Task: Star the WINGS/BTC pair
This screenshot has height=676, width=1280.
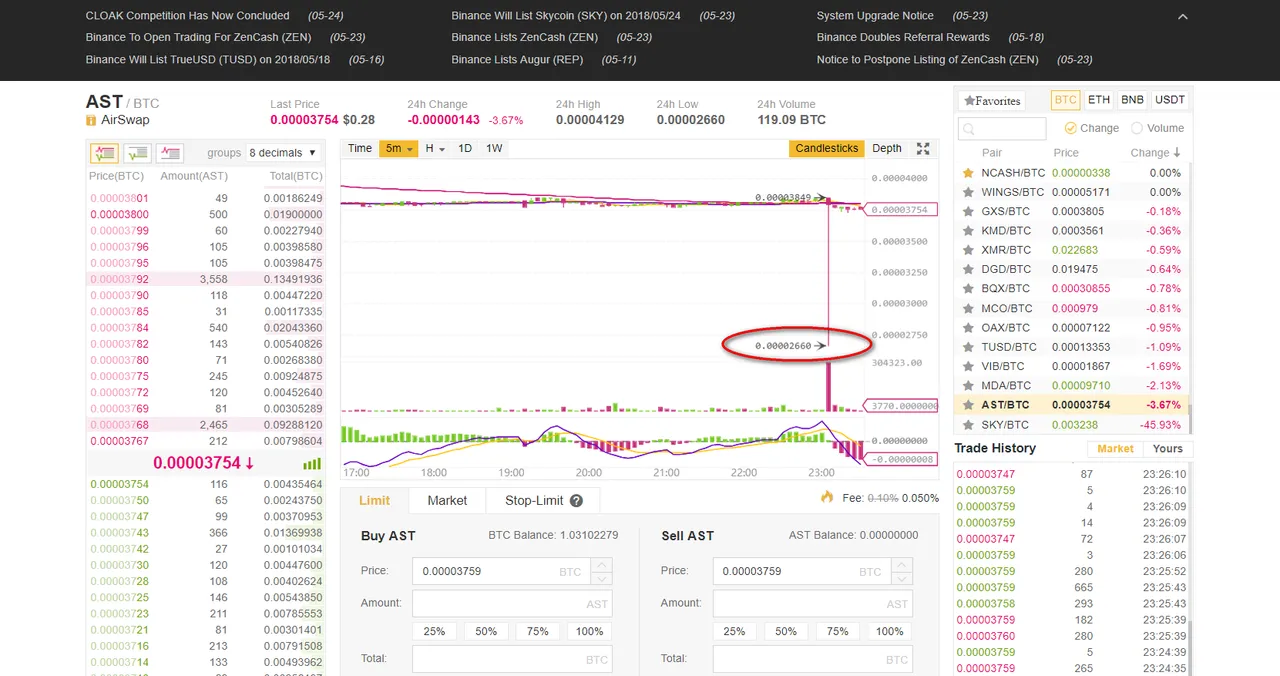Action: [967, 192]
